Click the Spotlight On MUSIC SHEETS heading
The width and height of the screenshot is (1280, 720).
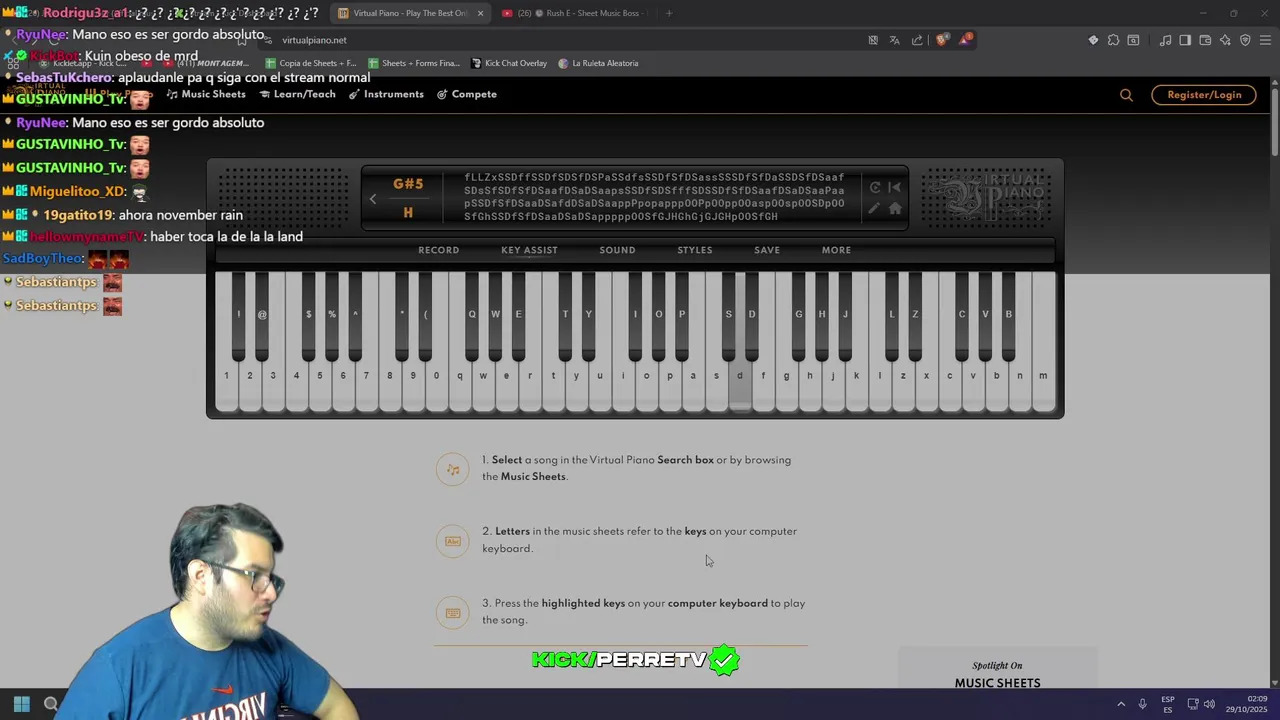coord(997,675)
